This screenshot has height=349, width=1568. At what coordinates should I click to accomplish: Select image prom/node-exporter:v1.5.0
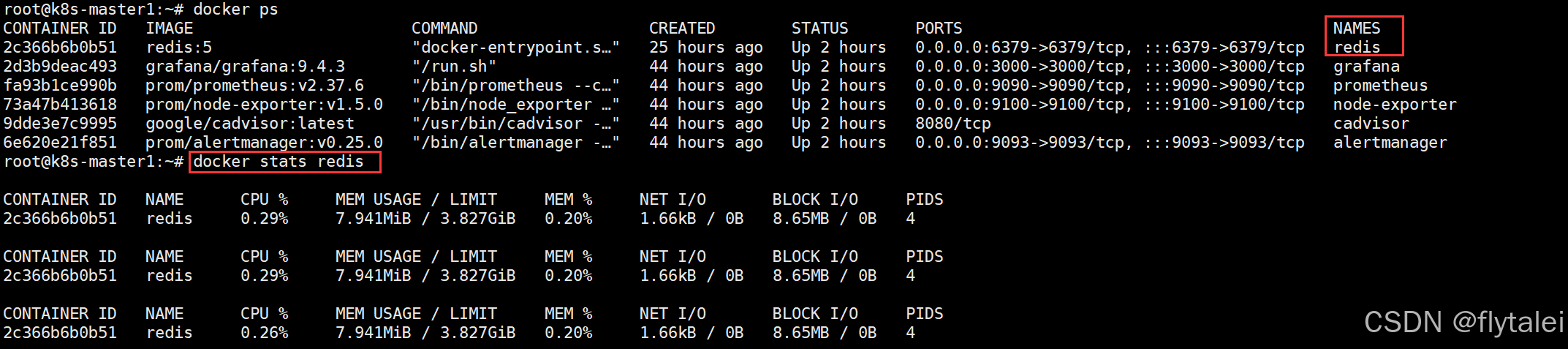click(265, 105)
